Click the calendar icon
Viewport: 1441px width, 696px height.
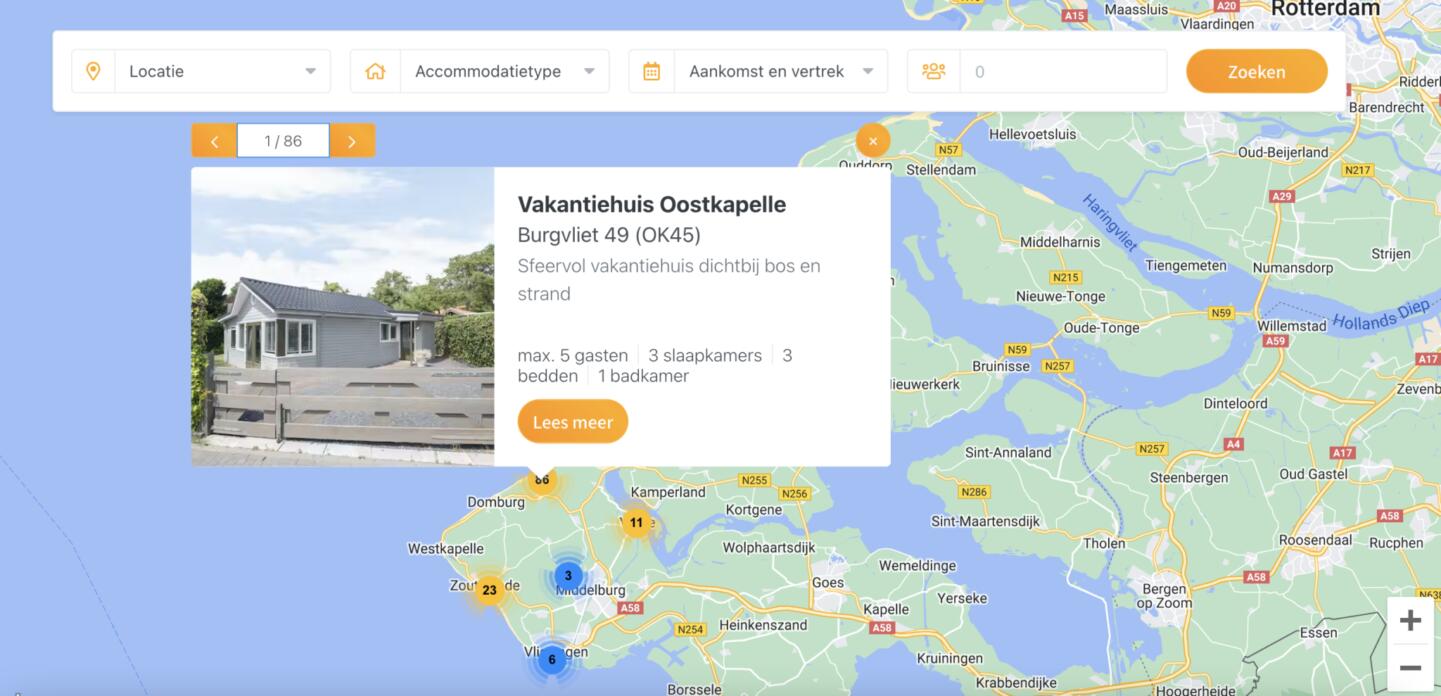[651, 71]
